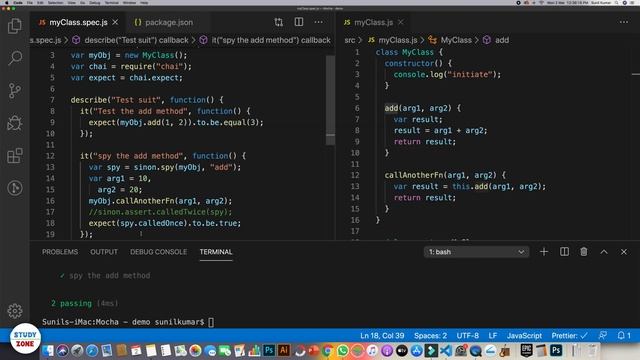Open the Search view in the activity bar
This screenshot has width=640, height=360.
pyautogui.click(x=15, y=58)
